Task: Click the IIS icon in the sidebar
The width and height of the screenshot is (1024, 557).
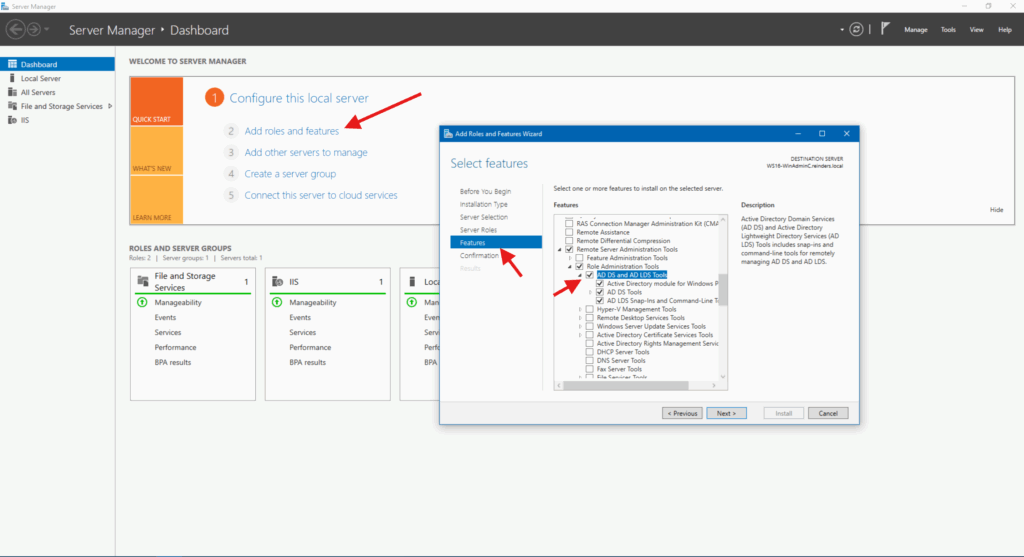Action: coord(11,120)
